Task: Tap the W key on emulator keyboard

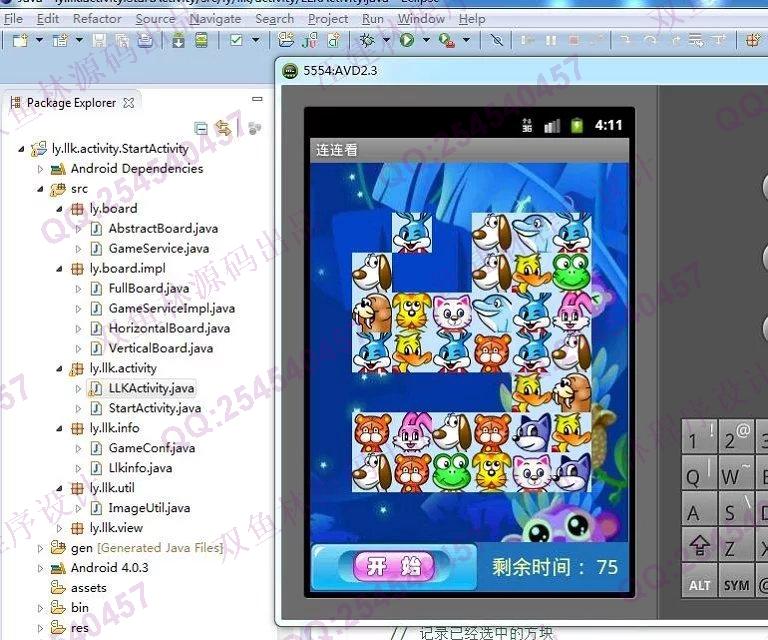Action: pyautogui.click(x=735, y=473)
